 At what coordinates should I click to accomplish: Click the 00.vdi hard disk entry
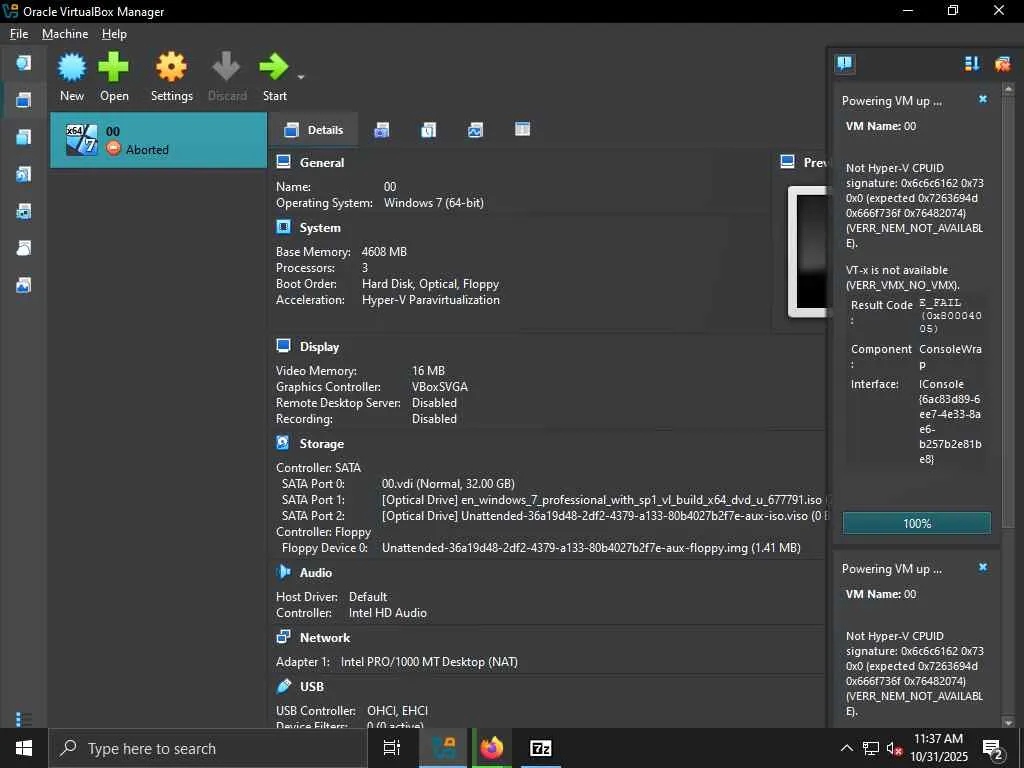point(448,484)
